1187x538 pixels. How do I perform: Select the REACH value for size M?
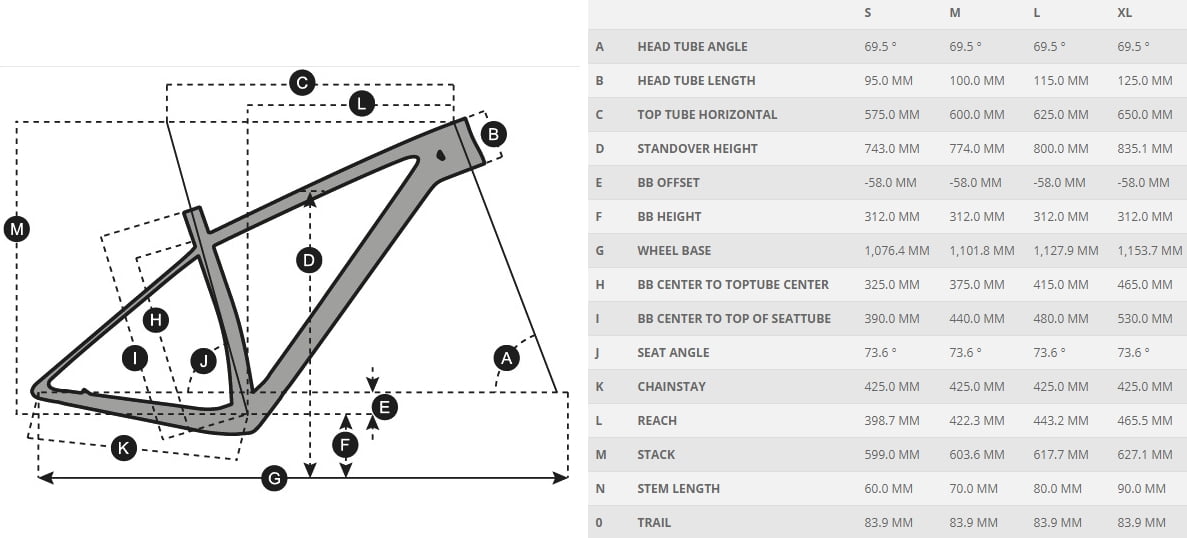(x=977, y=421)
